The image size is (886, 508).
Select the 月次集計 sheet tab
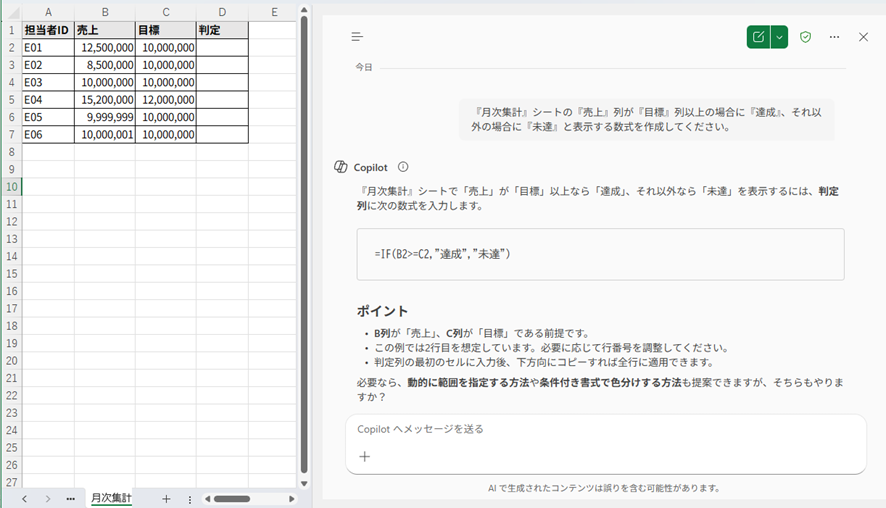pos(111,498)
